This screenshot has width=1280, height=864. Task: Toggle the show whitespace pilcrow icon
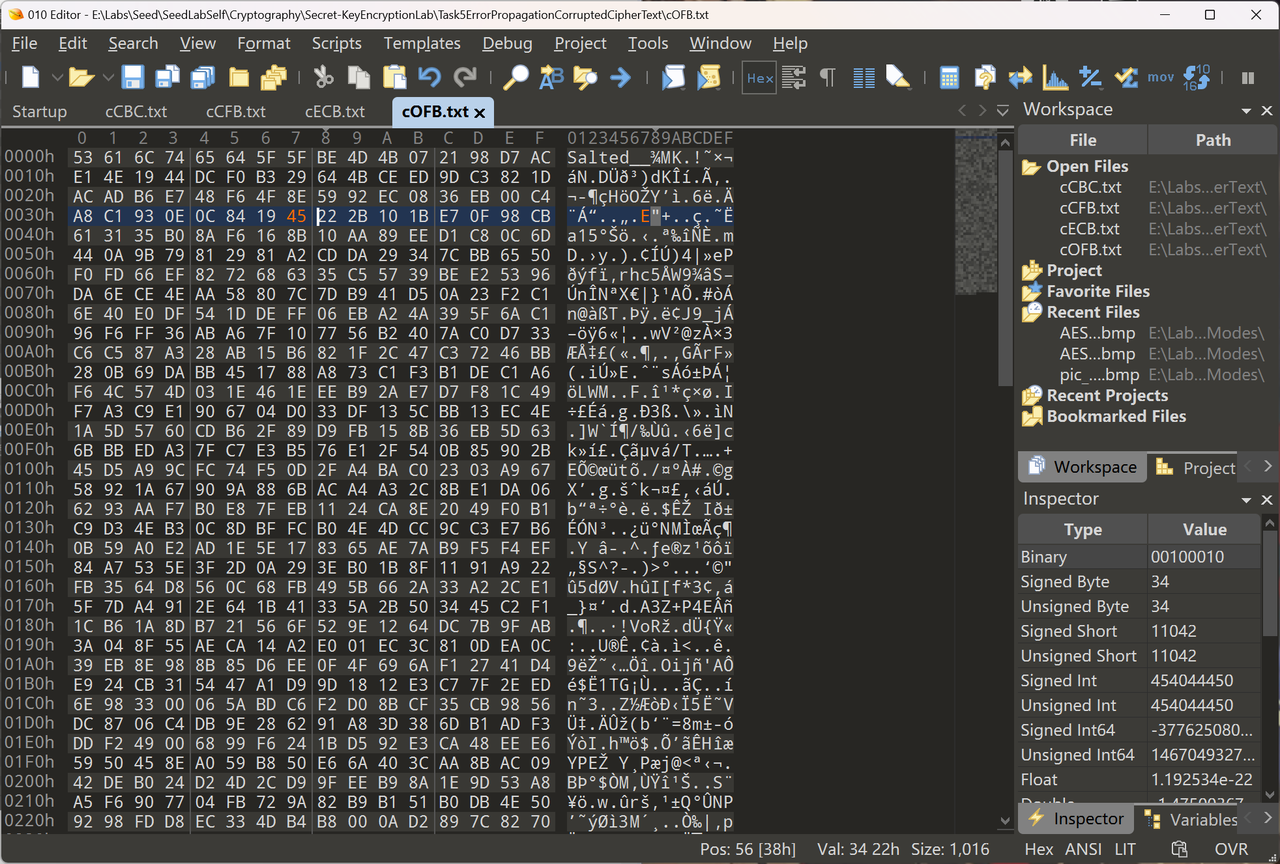(828, 77)
